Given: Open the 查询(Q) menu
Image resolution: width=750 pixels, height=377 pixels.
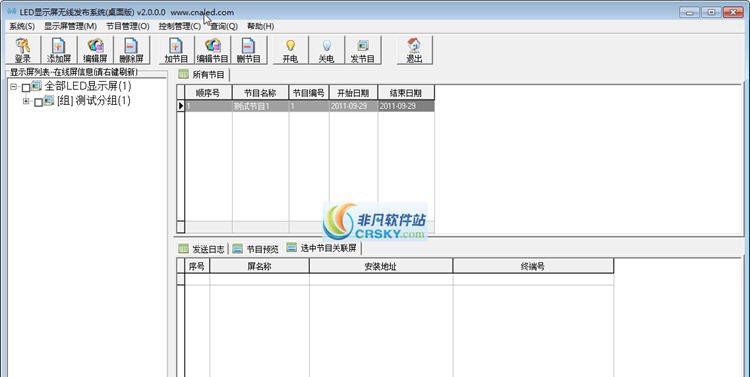Looking at the screenshot, I should click(x=224, y=26).
